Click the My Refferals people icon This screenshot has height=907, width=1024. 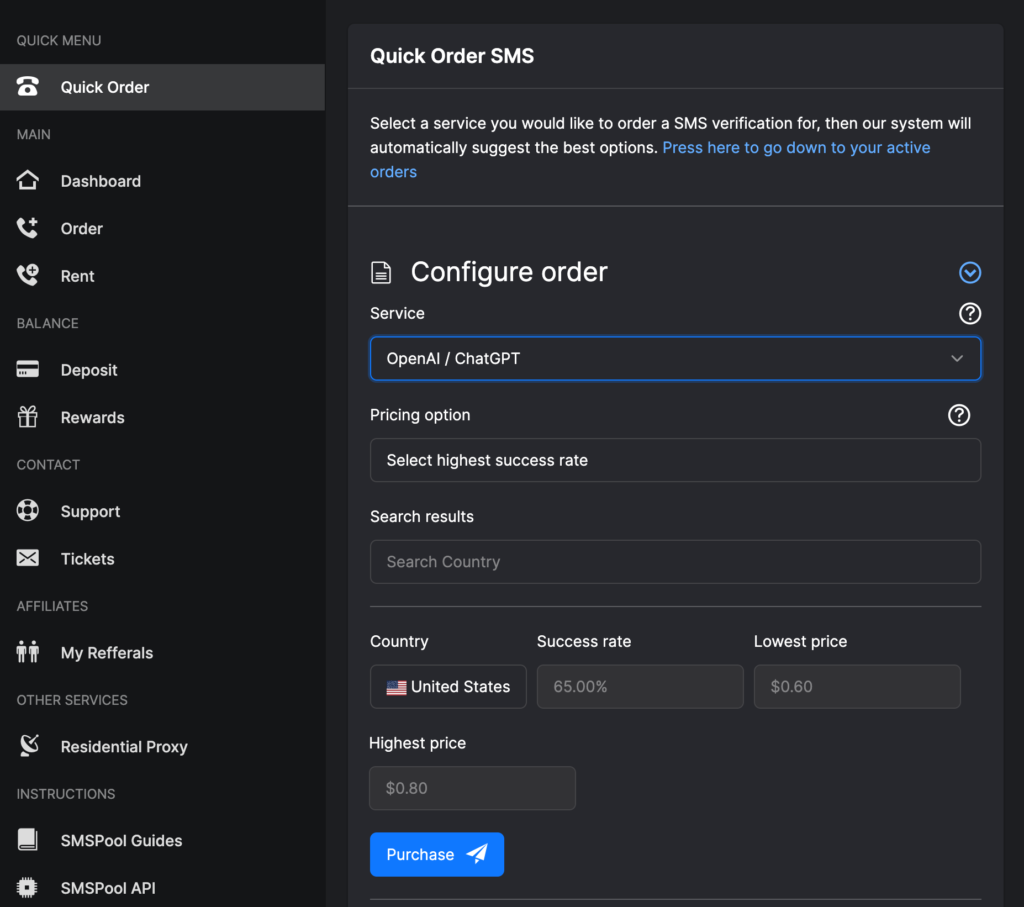27,652
